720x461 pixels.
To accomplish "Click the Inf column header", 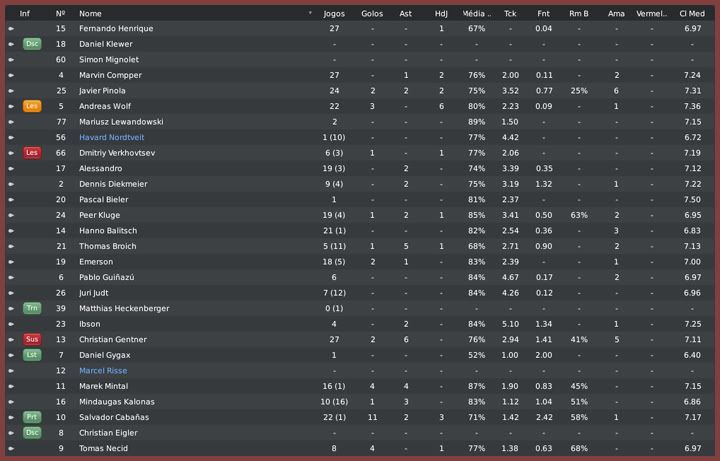I will 25,14.
